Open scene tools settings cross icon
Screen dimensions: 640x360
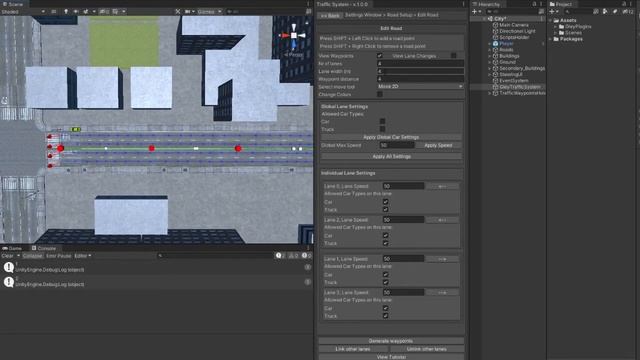178,11
